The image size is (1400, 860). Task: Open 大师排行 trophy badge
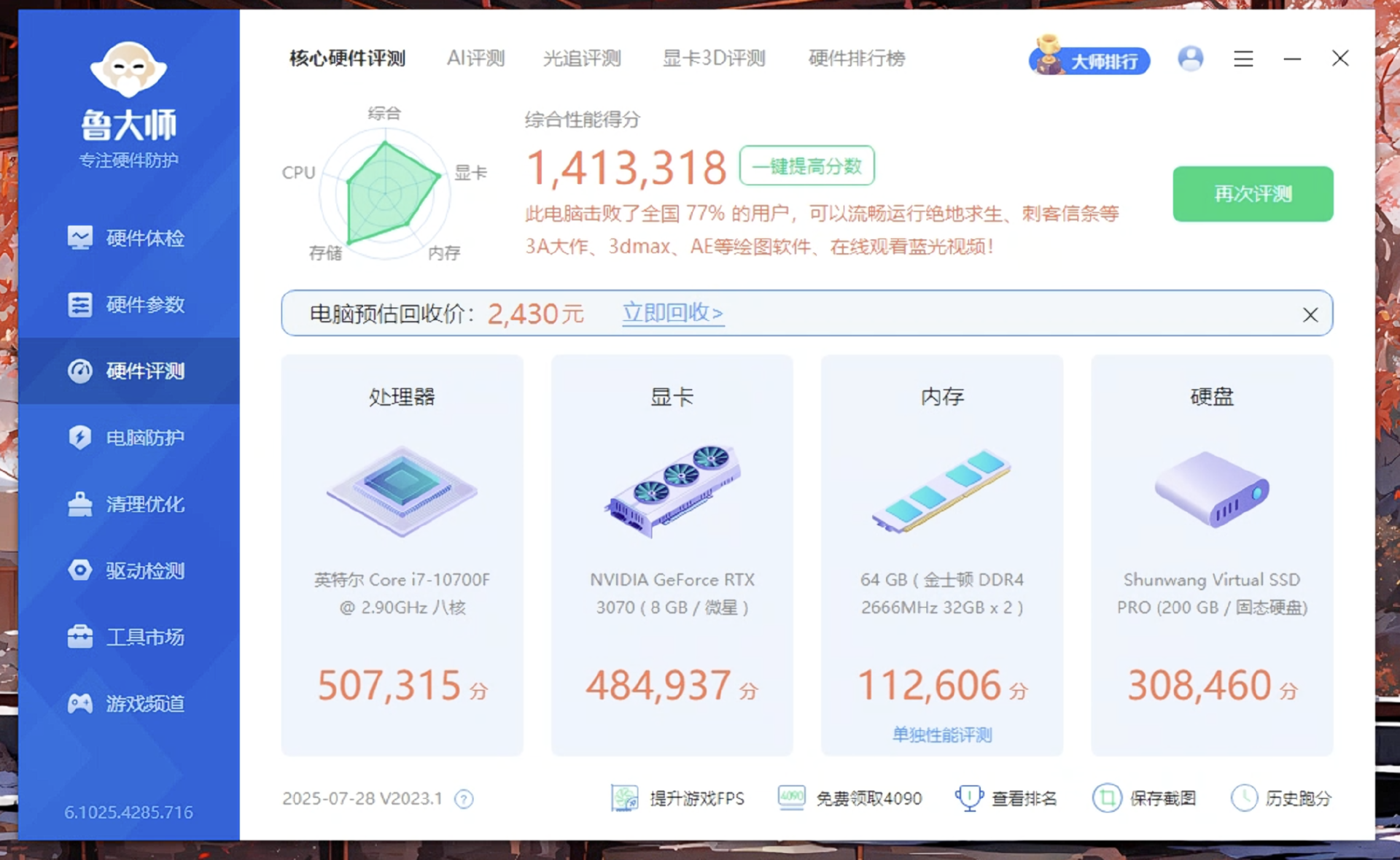[1089, 56]
